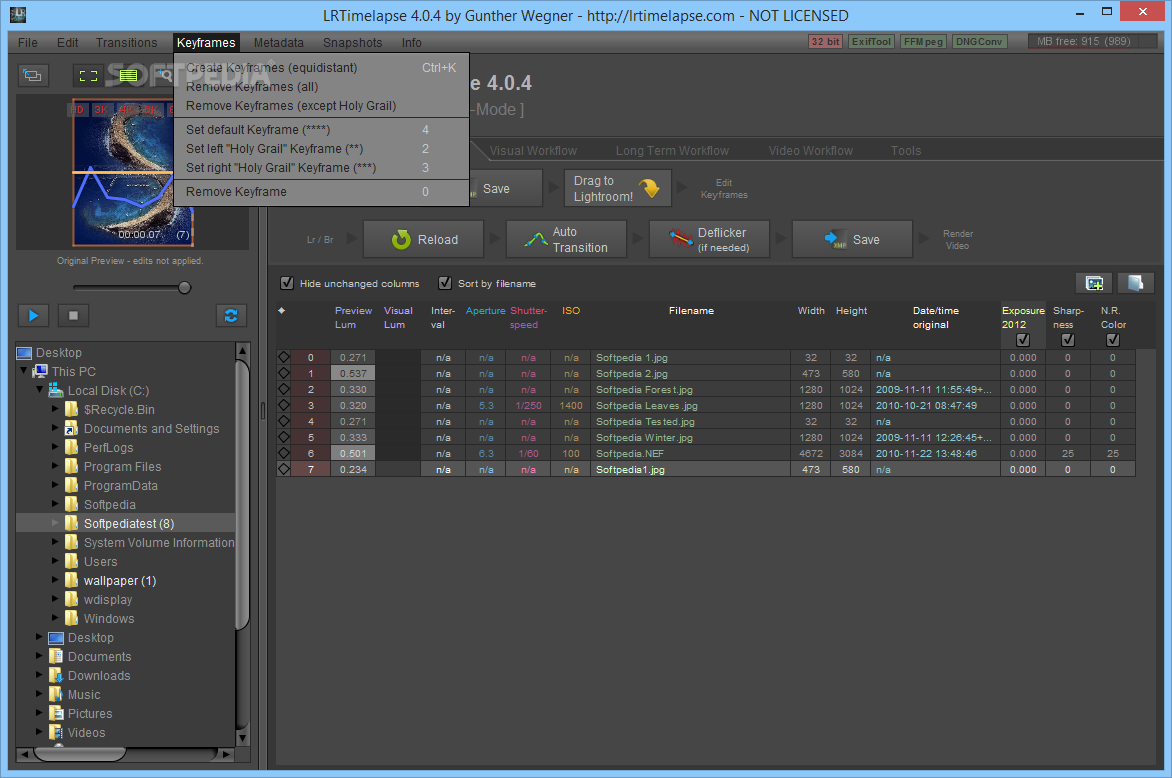Toggle the Exposure 2012 column checkbox
Image resolution: width=1172 pixels, height=778 pixels.
pyautogui.click(x=1023, y=340)
